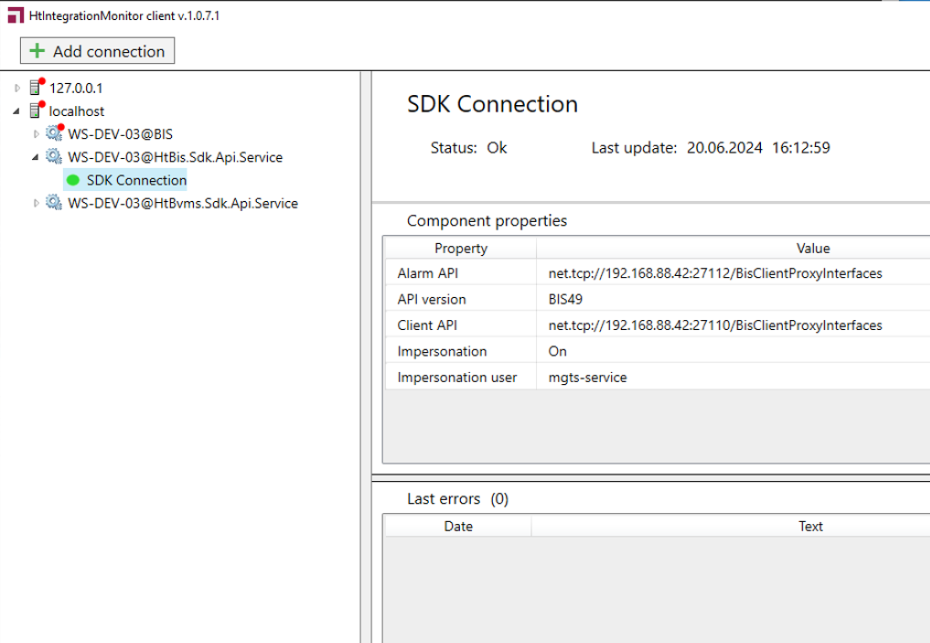The width and height of the screenshot is (930, 643).
Task: Click the Alarm API value cell
Action: click(715, 273)
